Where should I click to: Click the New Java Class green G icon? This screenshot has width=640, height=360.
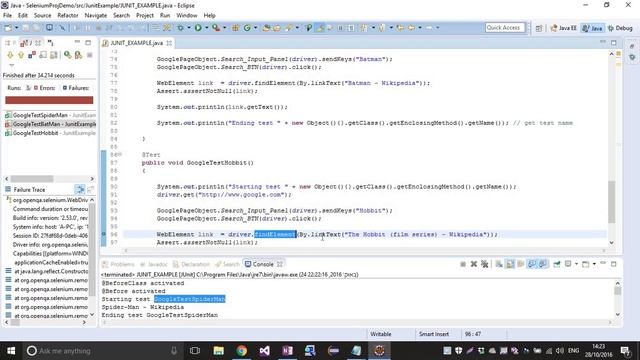click(247, 28)
